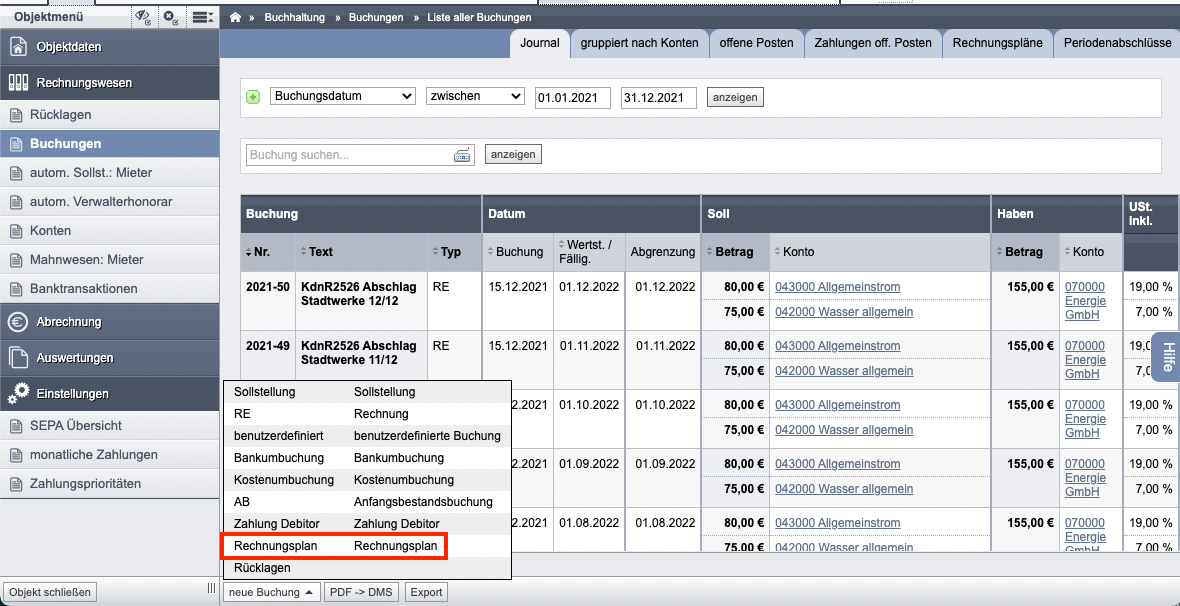Switch to the offene Posten tab
The width and height of the screenshot is (1180, 606).
point(756,43)
